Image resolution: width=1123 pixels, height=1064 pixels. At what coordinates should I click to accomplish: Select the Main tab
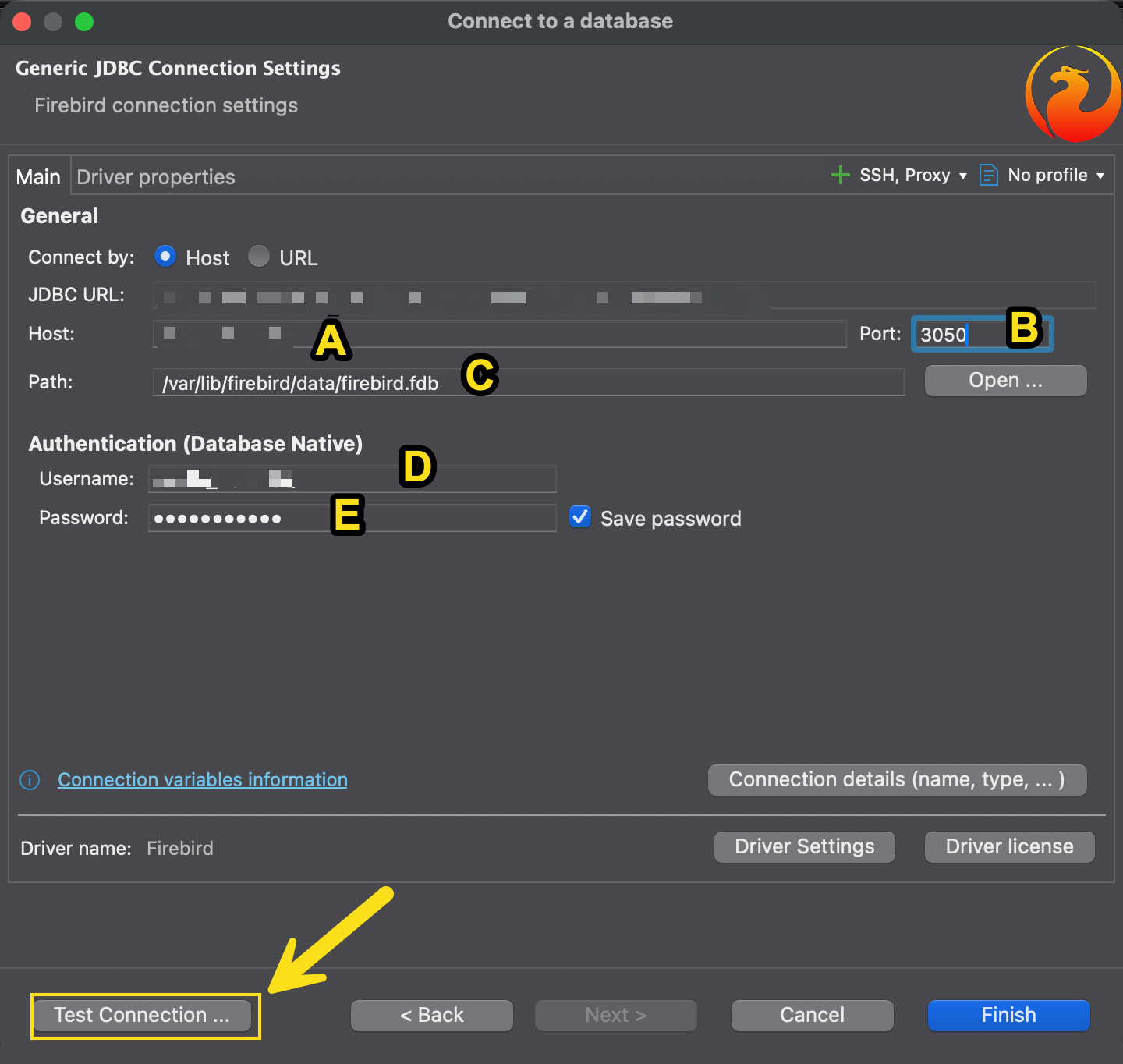coord(38,177)
